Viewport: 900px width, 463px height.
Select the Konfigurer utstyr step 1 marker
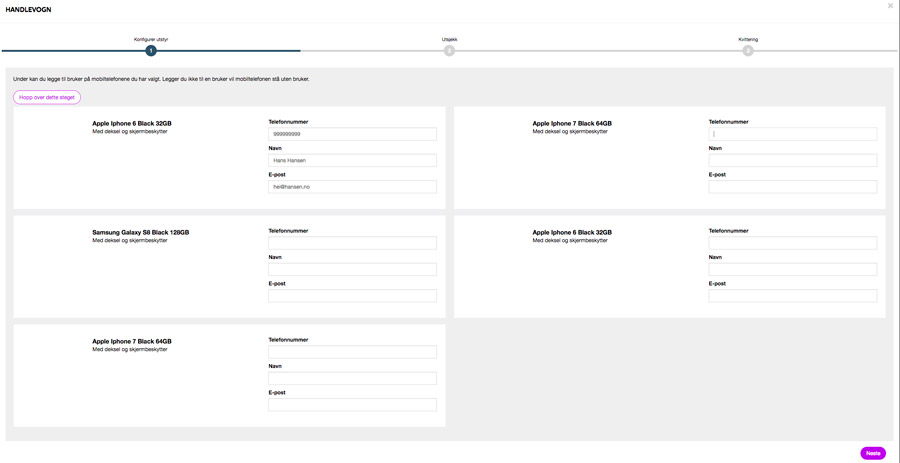(x=151, y=51)
